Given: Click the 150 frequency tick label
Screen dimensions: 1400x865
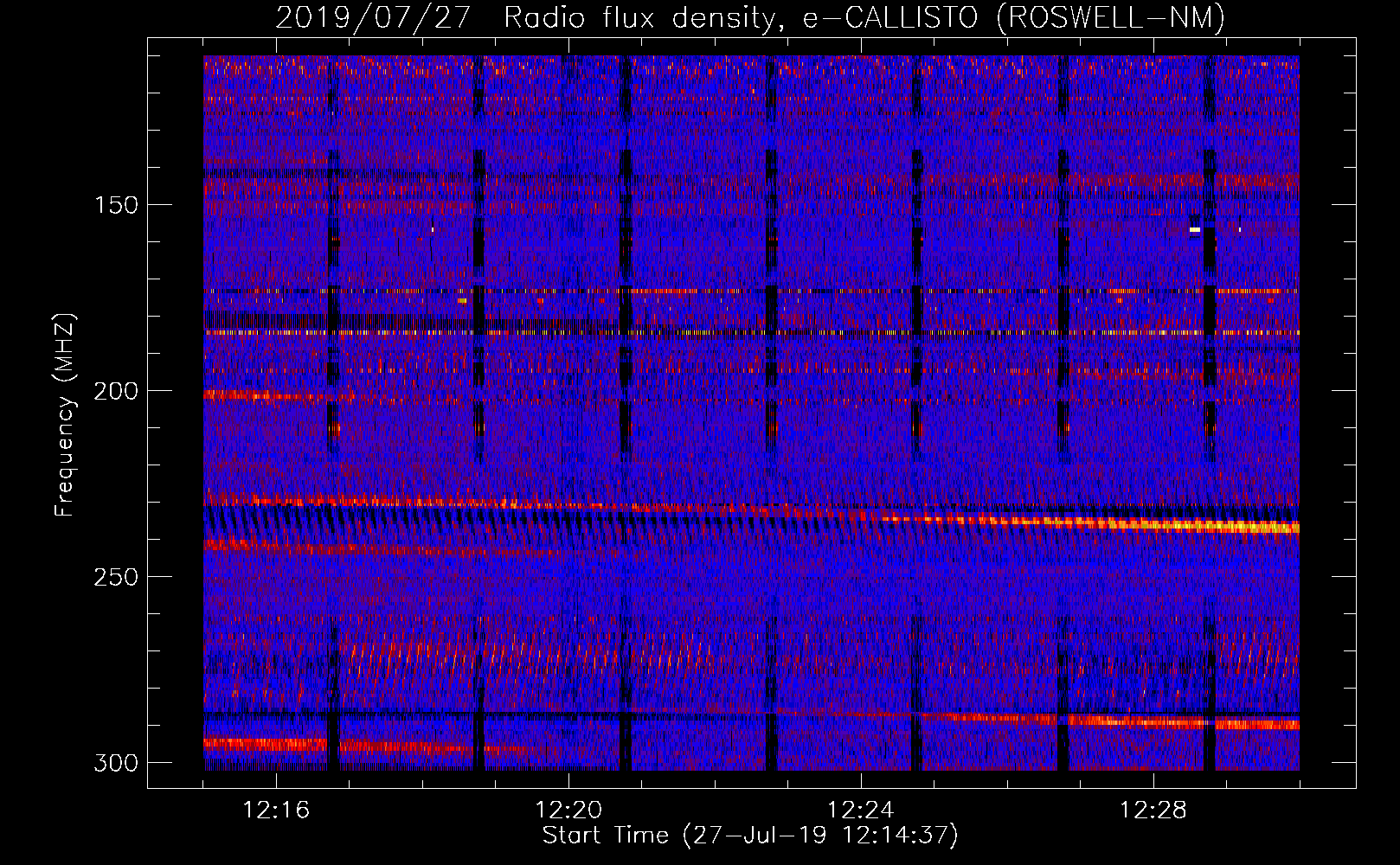Looking at the screenshot, I should click(x=116, y=205).
